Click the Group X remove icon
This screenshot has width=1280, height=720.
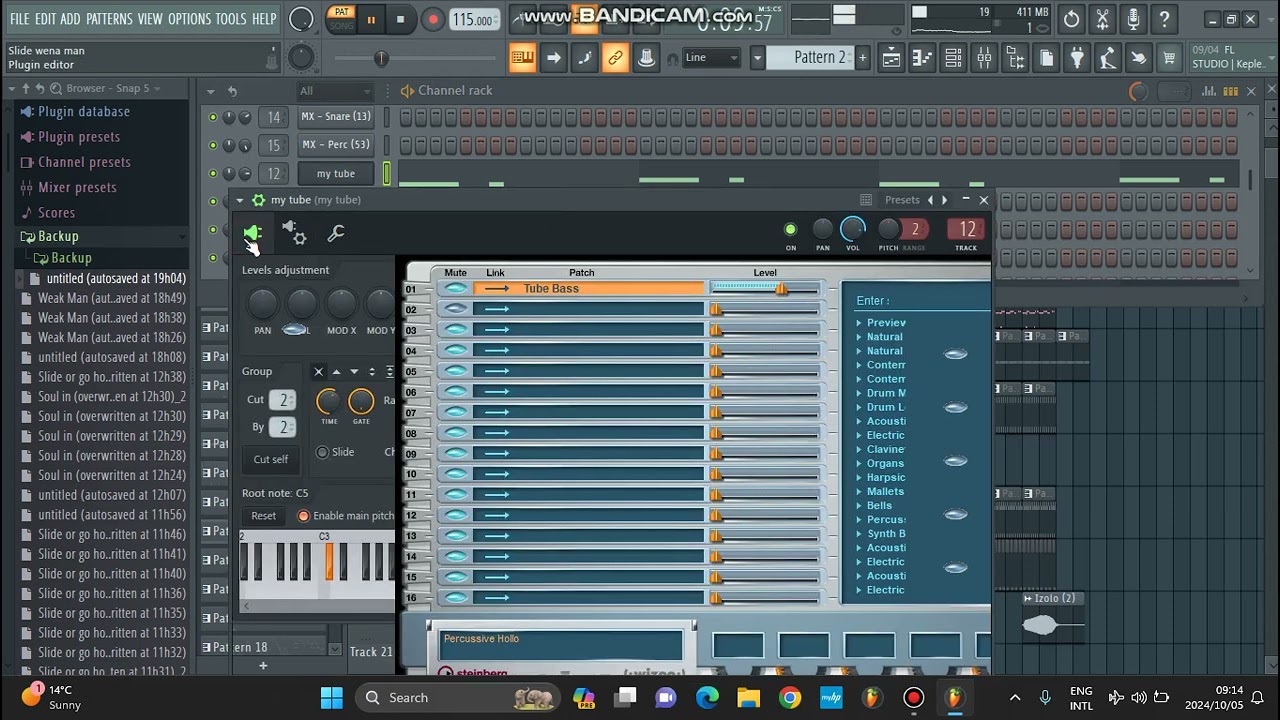pos(318,372)
